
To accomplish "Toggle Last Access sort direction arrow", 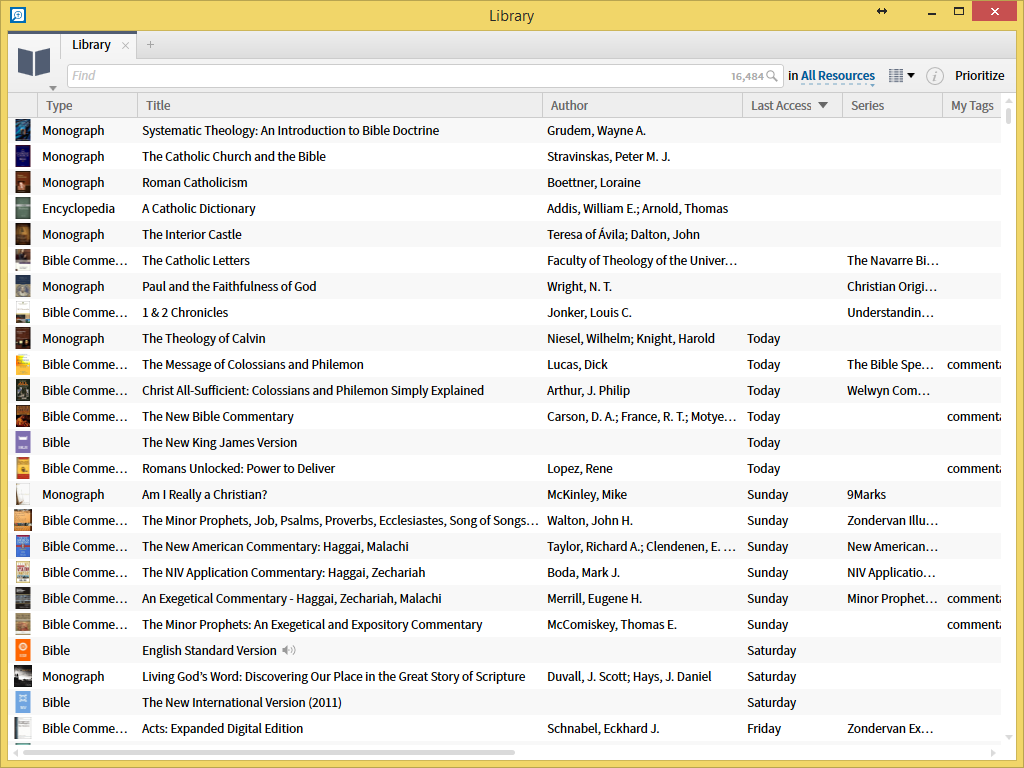I will [x=823, y=105].
